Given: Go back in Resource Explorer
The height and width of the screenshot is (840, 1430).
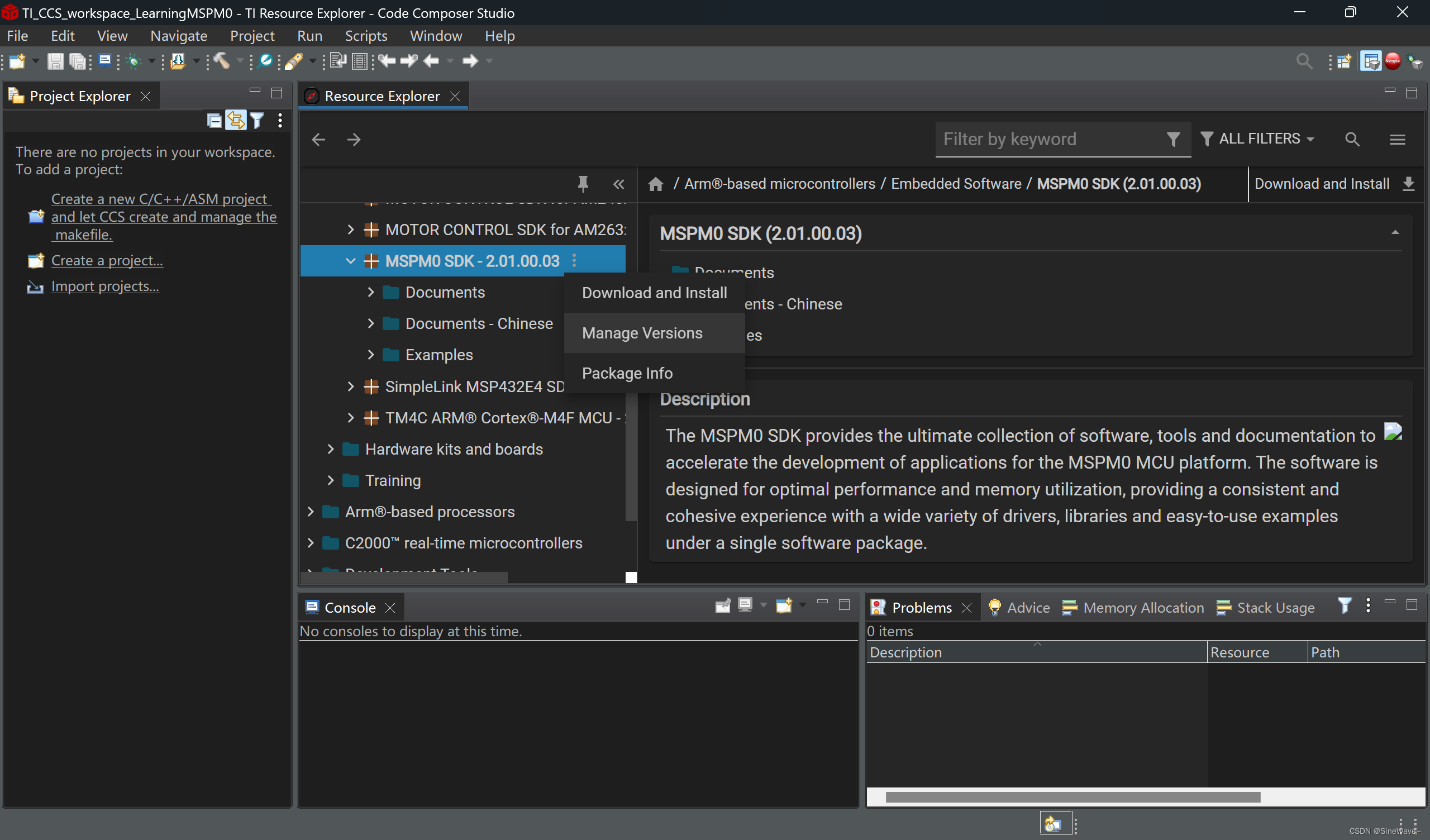Looking at the screenshot, I should point(318,139).
